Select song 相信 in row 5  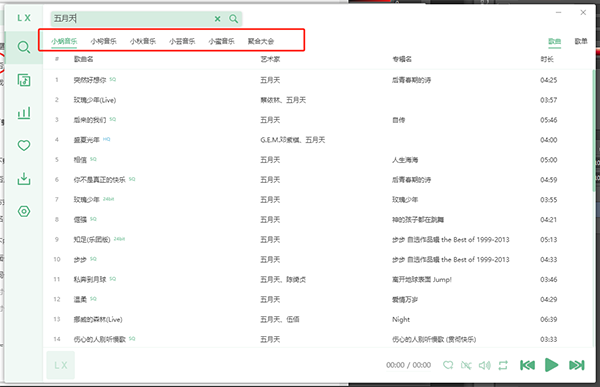click(80, 160)
